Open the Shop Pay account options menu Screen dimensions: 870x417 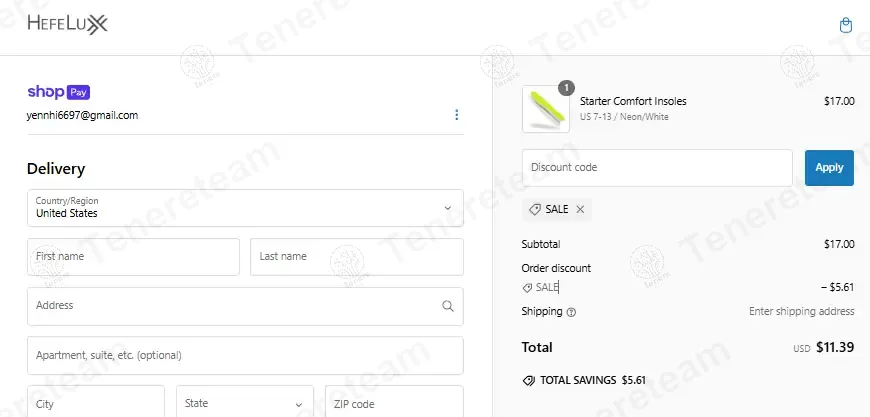[457, 115]
